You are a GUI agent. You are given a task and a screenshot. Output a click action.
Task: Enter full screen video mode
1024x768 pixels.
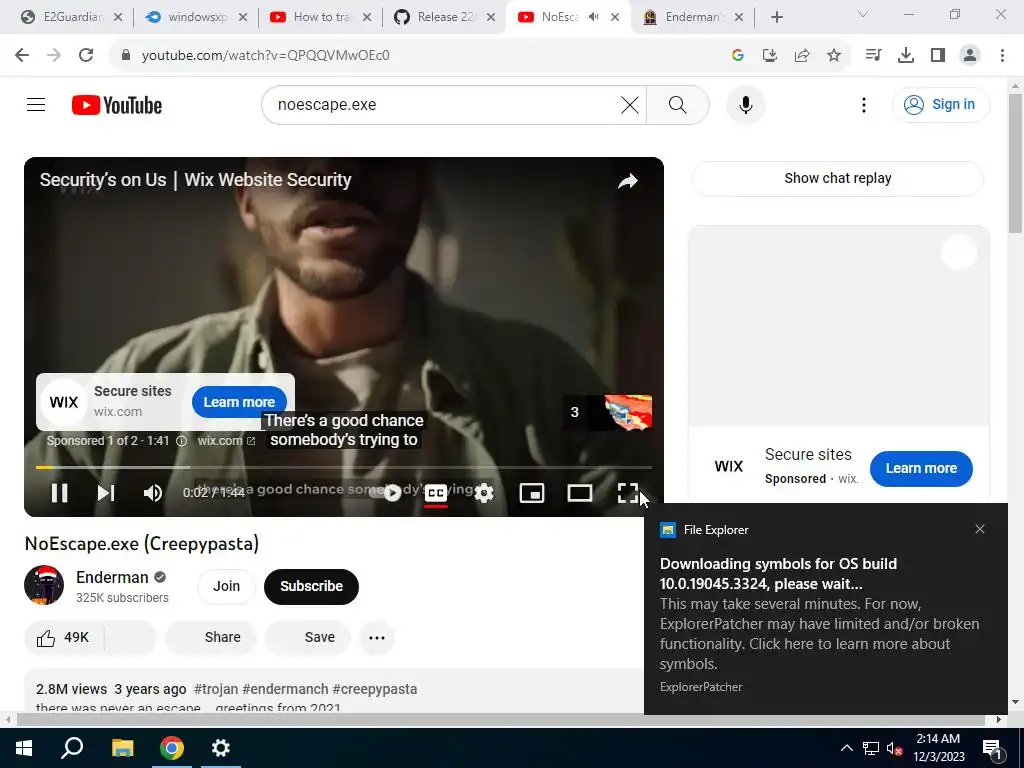point(628,493)
